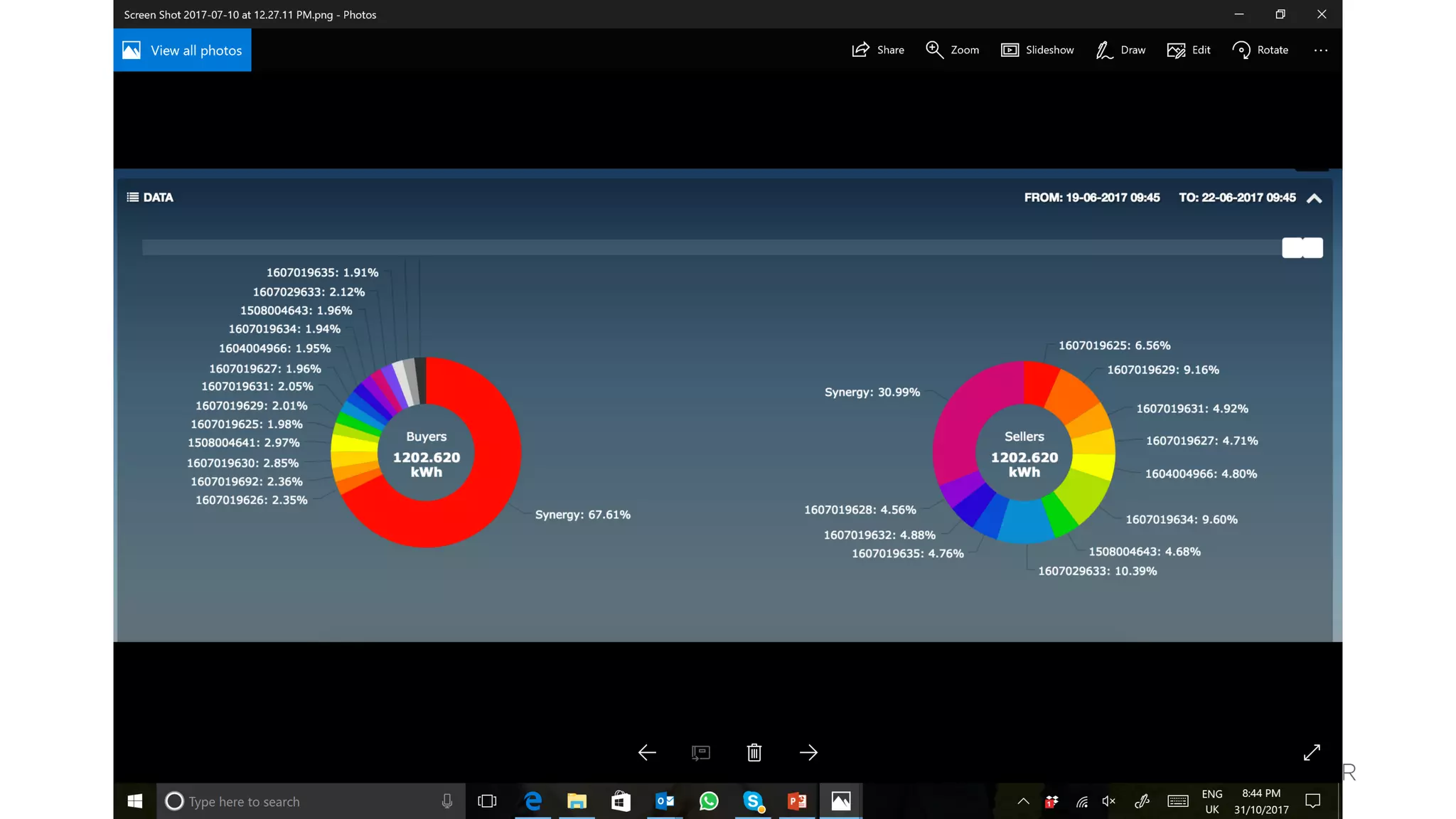Go to previous photo arrow
Screen dimensions: 1456x819
click(x=647, y=752)
